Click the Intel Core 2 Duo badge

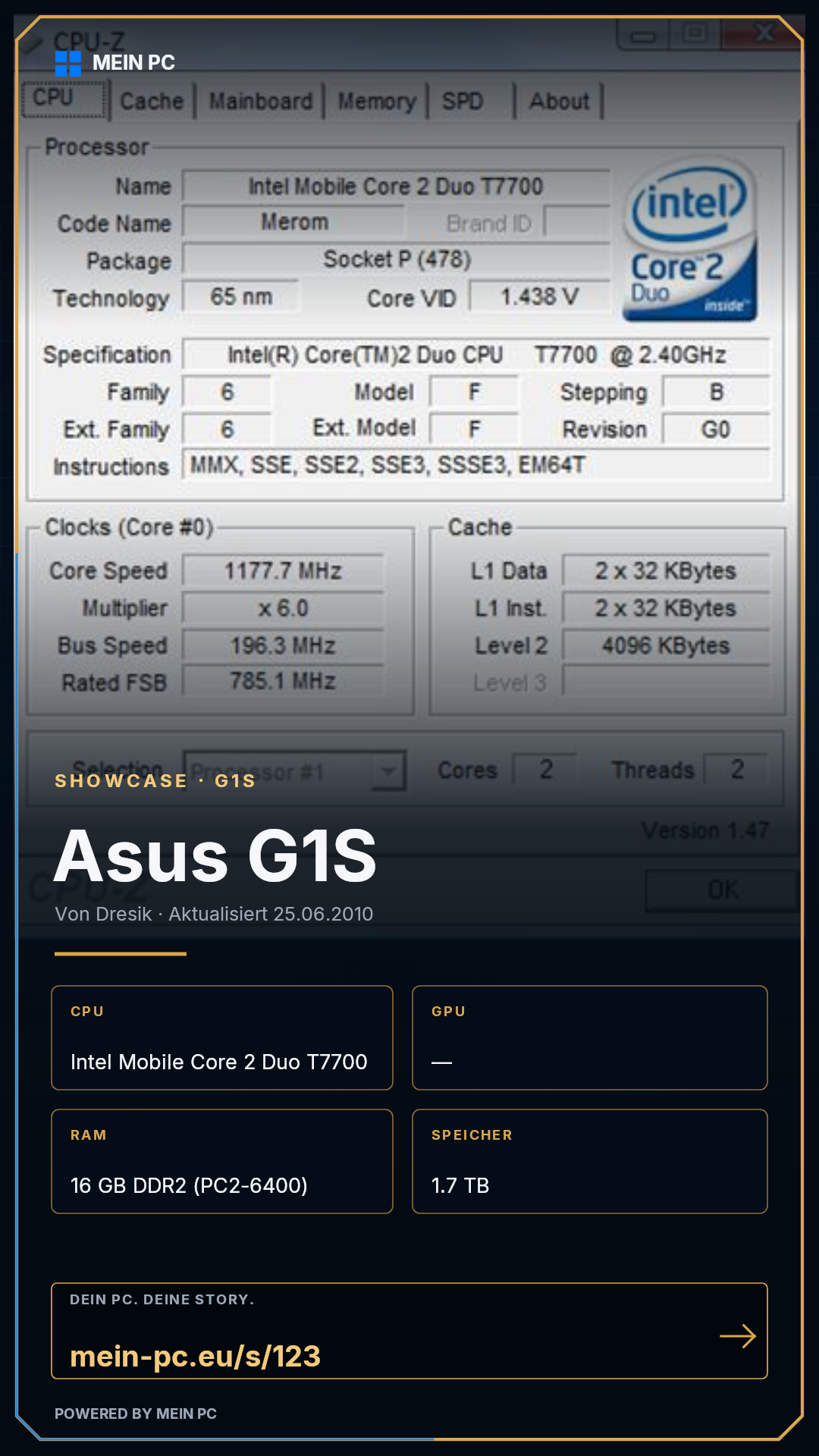click(690, 240)
